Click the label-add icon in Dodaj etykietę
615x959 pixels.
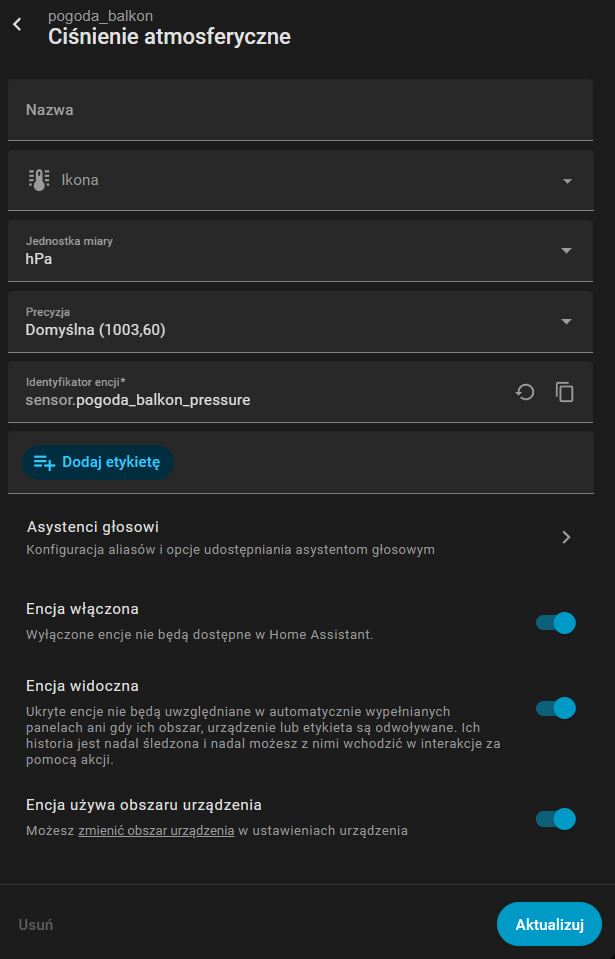pyautogui.click(x=44, y=463)
